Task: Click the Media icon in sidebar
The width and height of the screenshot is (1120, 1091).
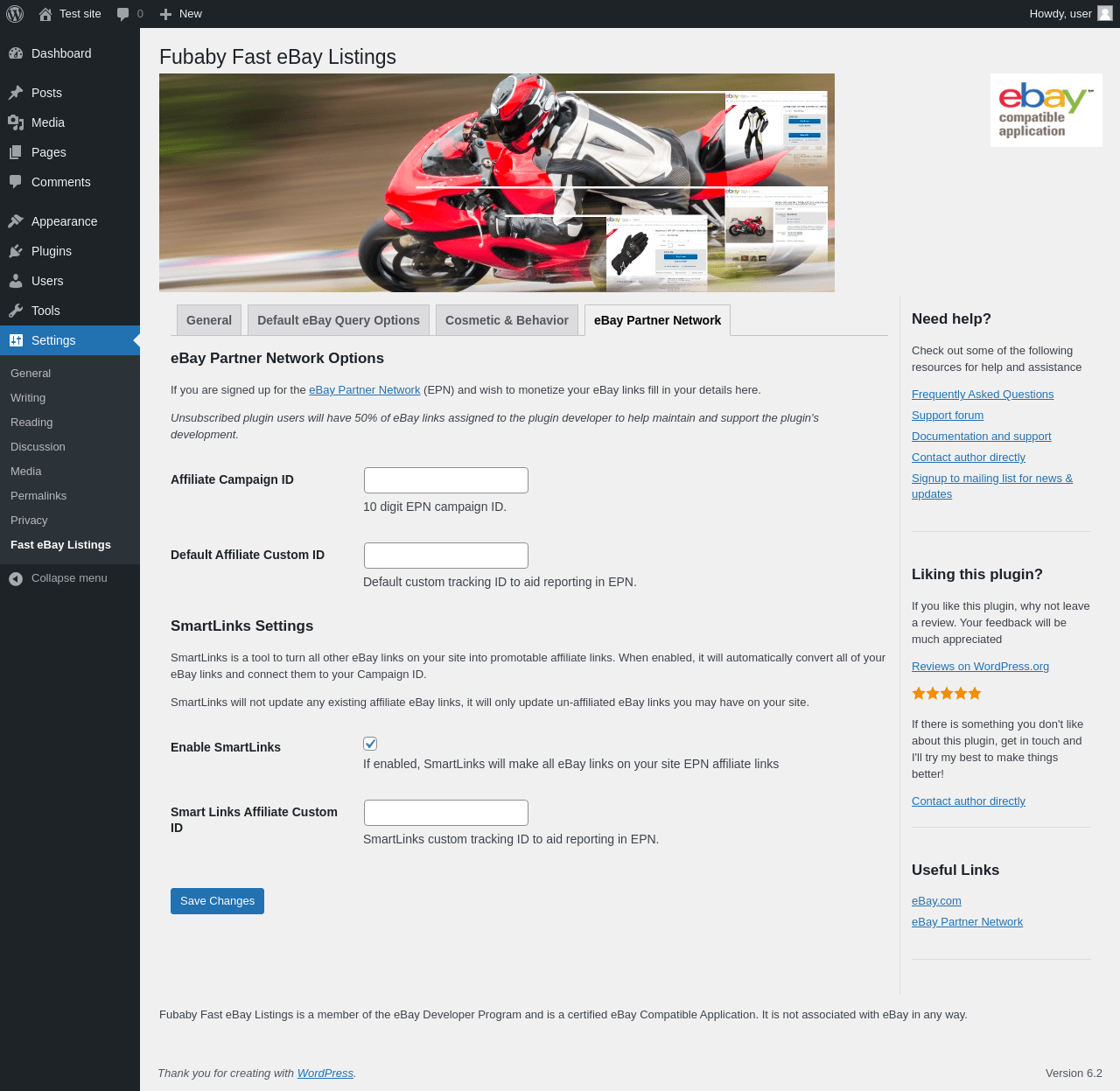Action: tap(16, 122)
